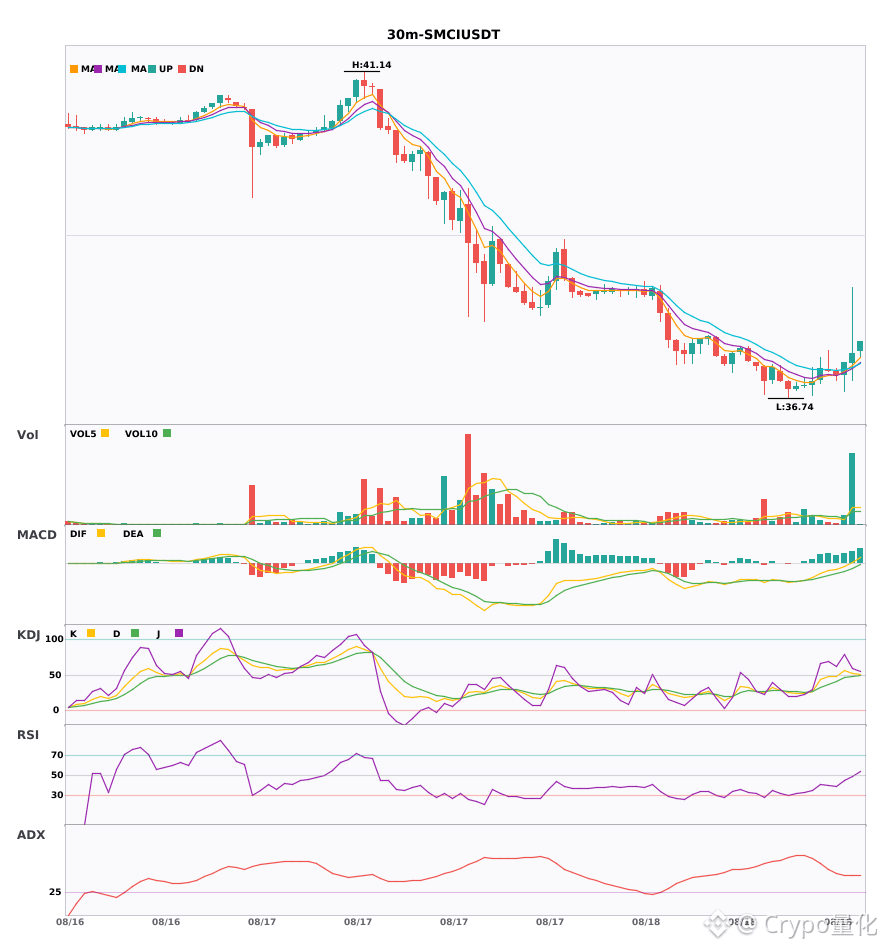Screen dimensions: 885x950
Task: Click the cyan MA legend swatch
Action: pos(122,69)
